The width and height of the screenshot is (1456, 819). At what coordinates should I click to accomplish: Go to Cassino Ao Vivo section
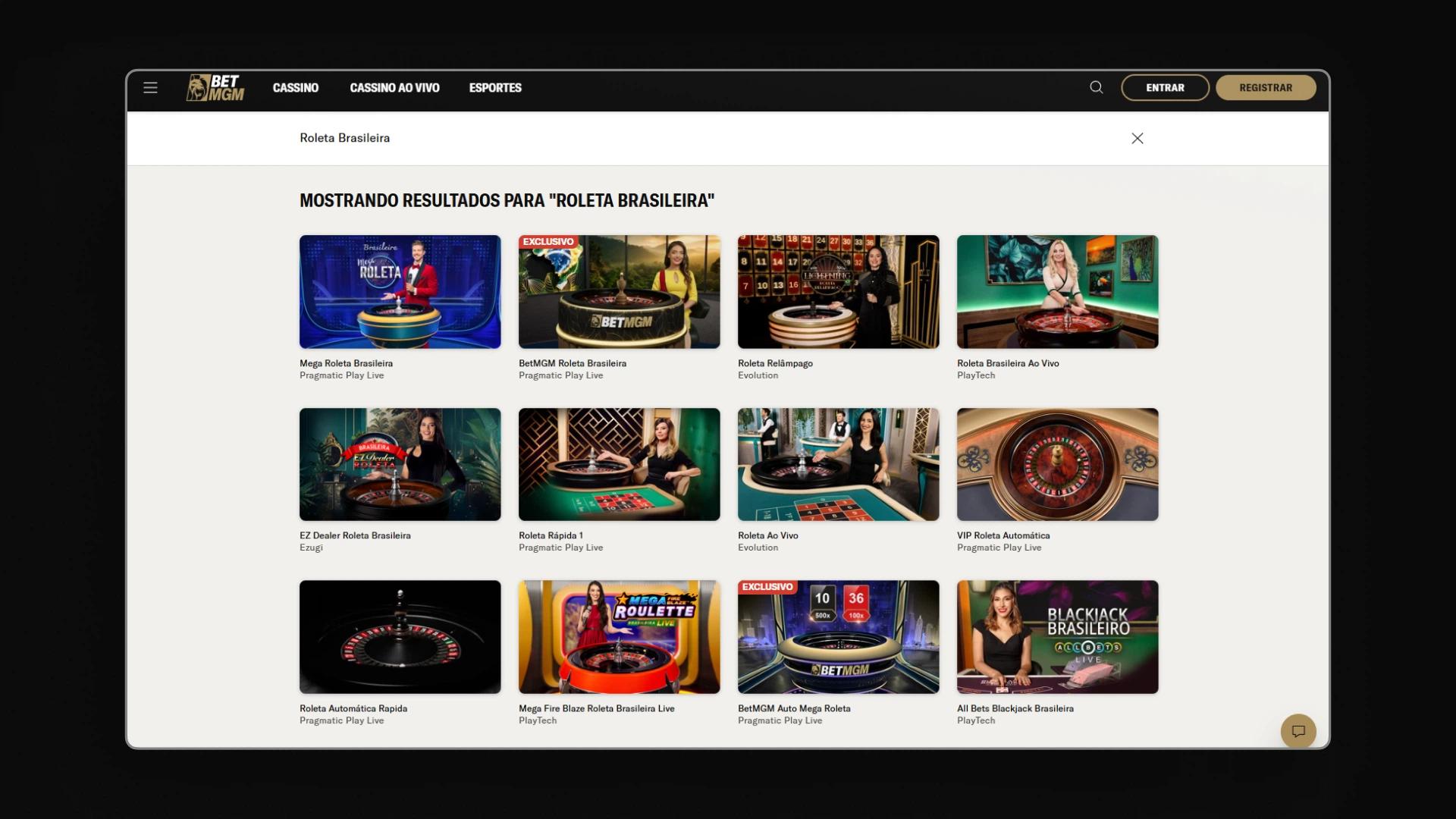[394, 88]
